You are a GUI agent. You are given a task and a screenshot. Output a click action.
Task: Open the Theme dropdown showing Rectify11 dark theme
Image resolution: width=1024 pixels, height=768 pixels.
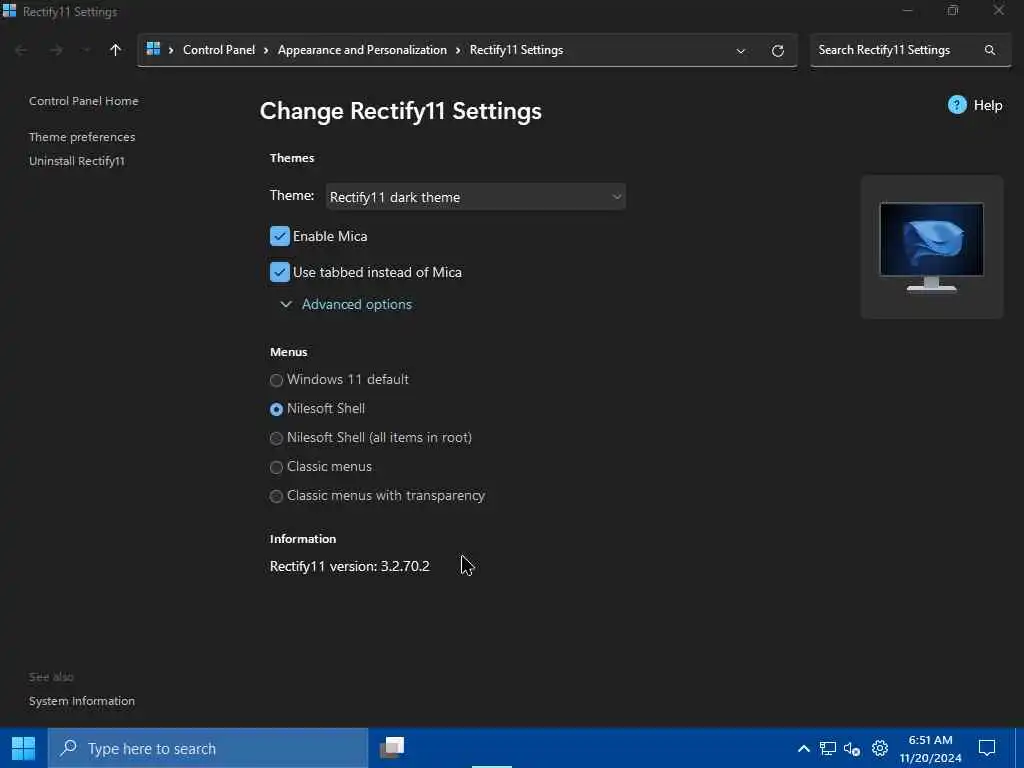[475, 197]
